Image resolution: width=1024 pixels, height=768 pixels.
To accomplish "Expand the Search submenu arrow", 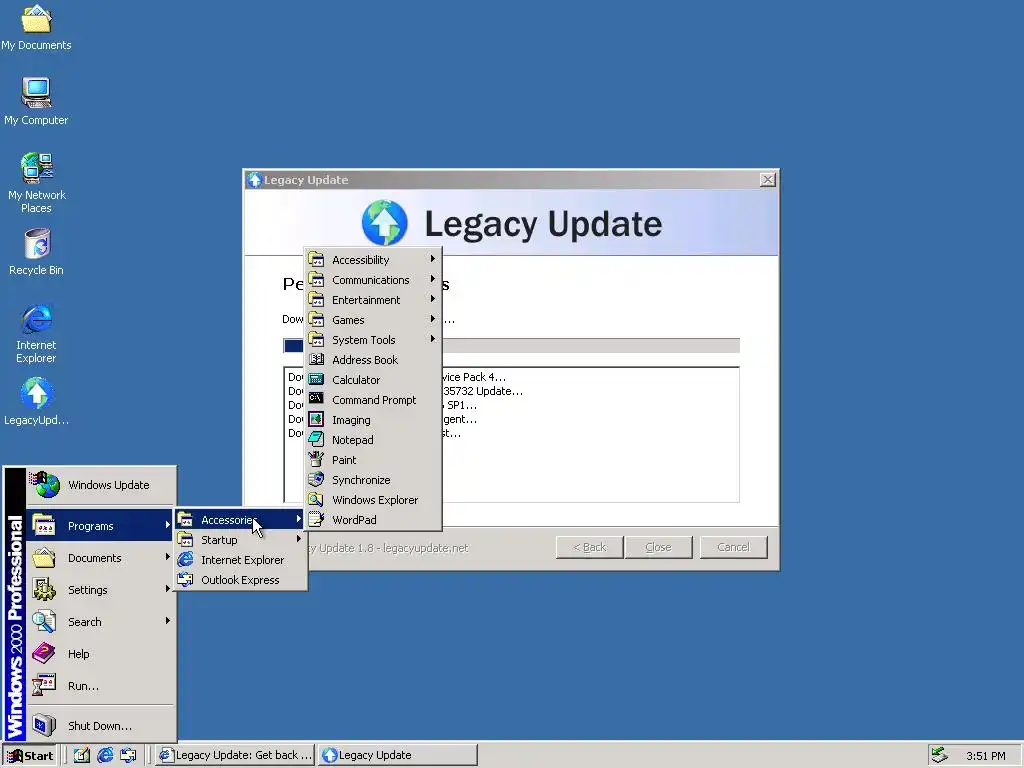I will [168, 621].
